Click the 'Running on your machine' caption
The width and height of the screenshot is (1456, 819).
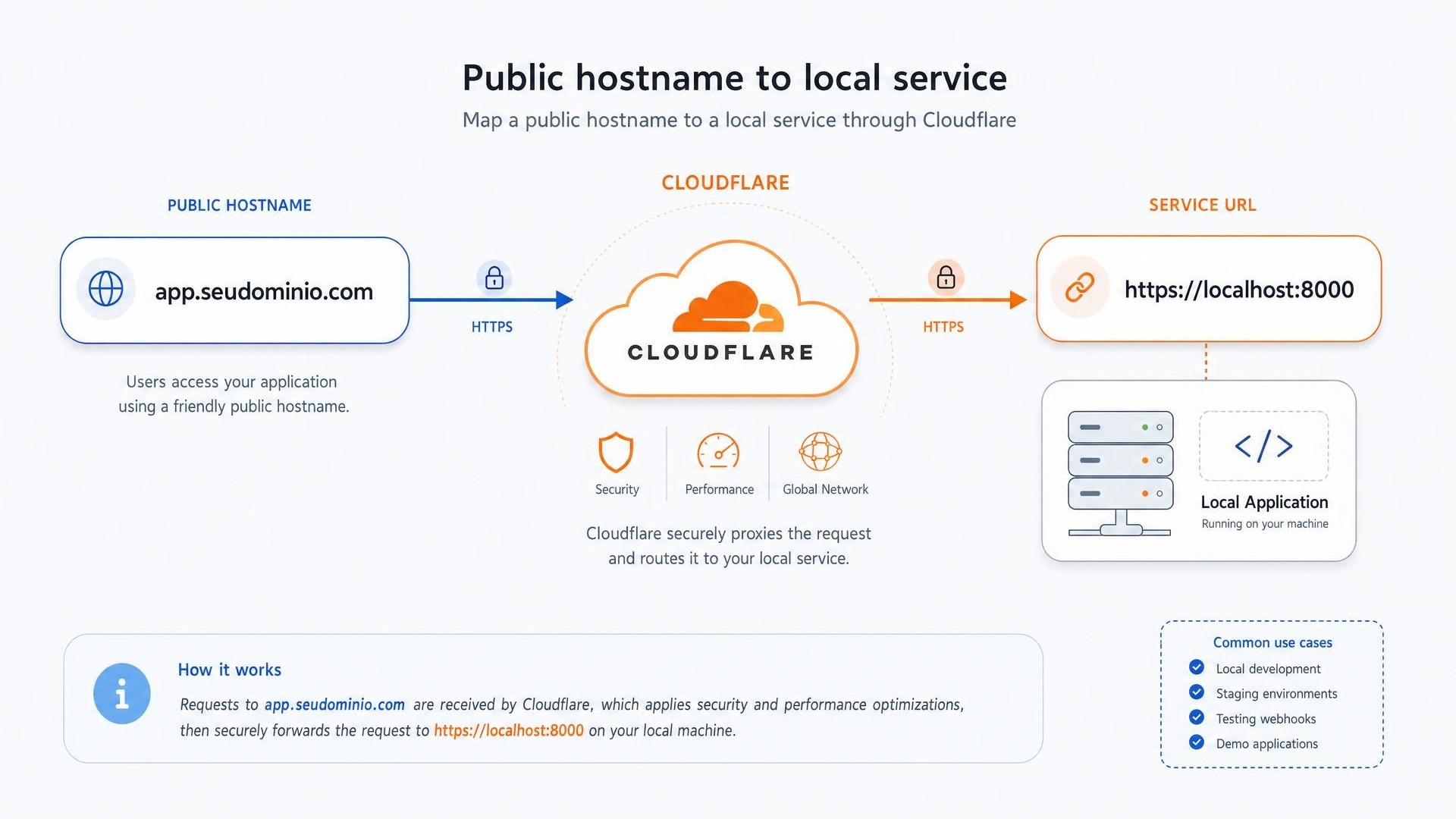(x=1265, y=524)
